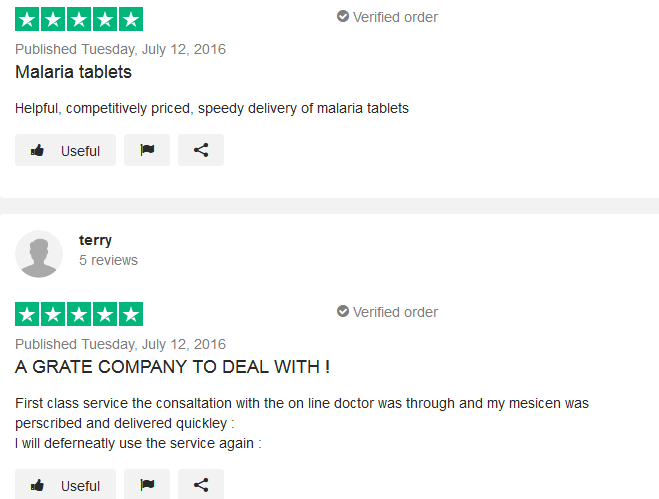
Task: Click five-star rating on terry's review
Action: pos(79,314)
